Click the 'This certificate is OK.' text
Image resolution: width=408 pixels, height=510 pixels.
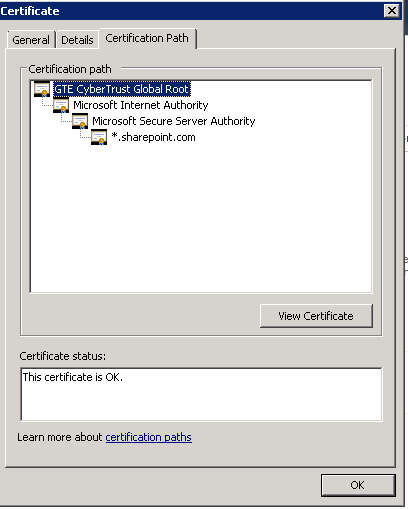pyautogui.click(x=73, y=377)
